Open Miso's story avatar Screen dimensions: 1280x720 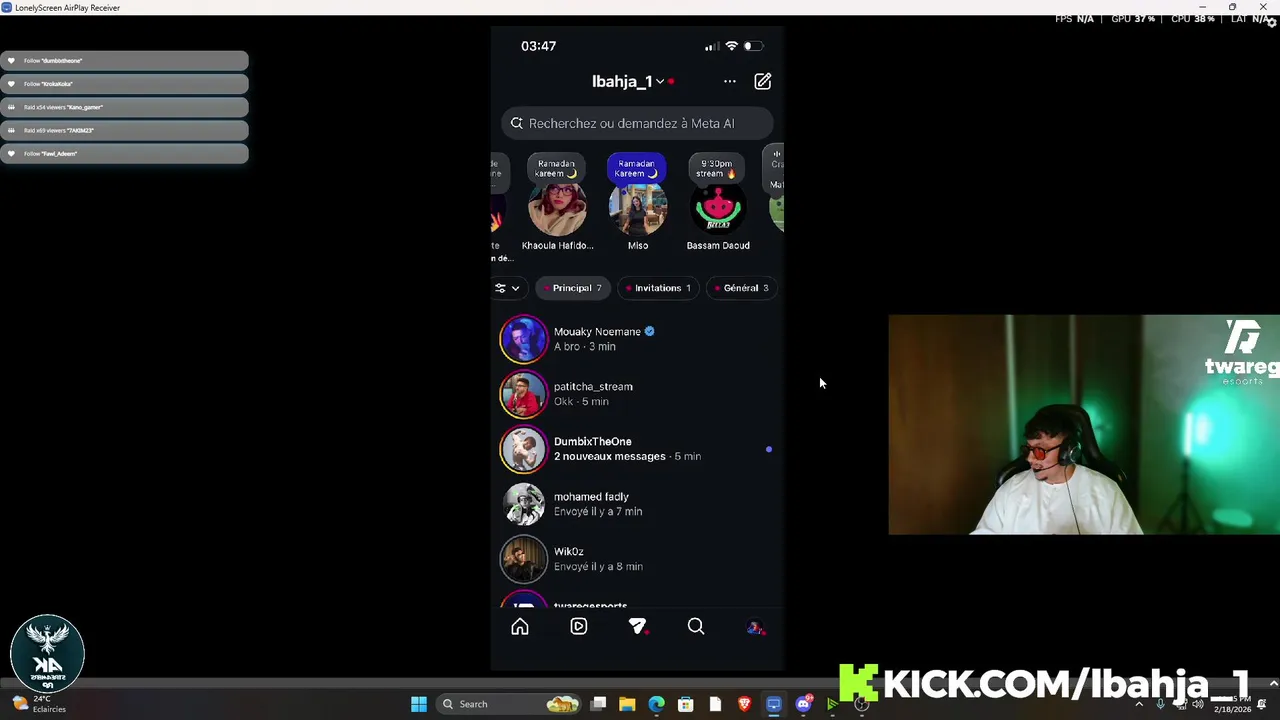(x=638, y=209)
